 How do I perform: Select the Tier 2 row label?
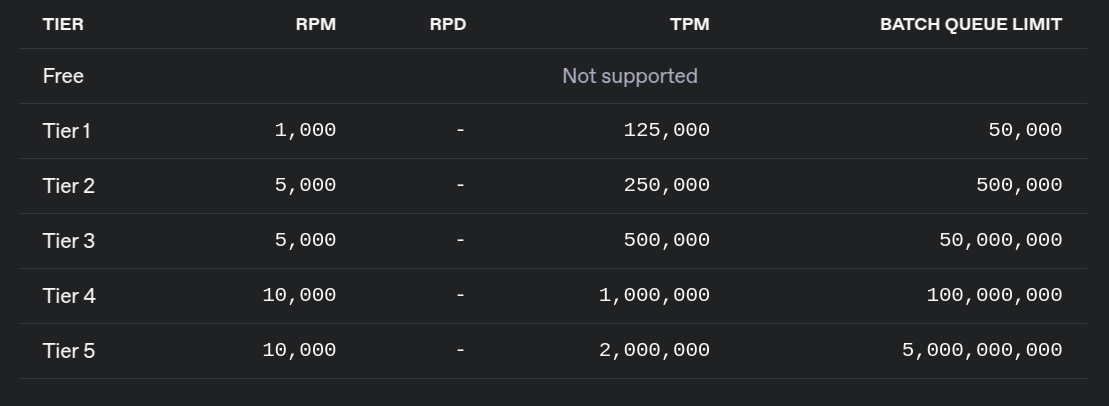[x=69, y=186]
